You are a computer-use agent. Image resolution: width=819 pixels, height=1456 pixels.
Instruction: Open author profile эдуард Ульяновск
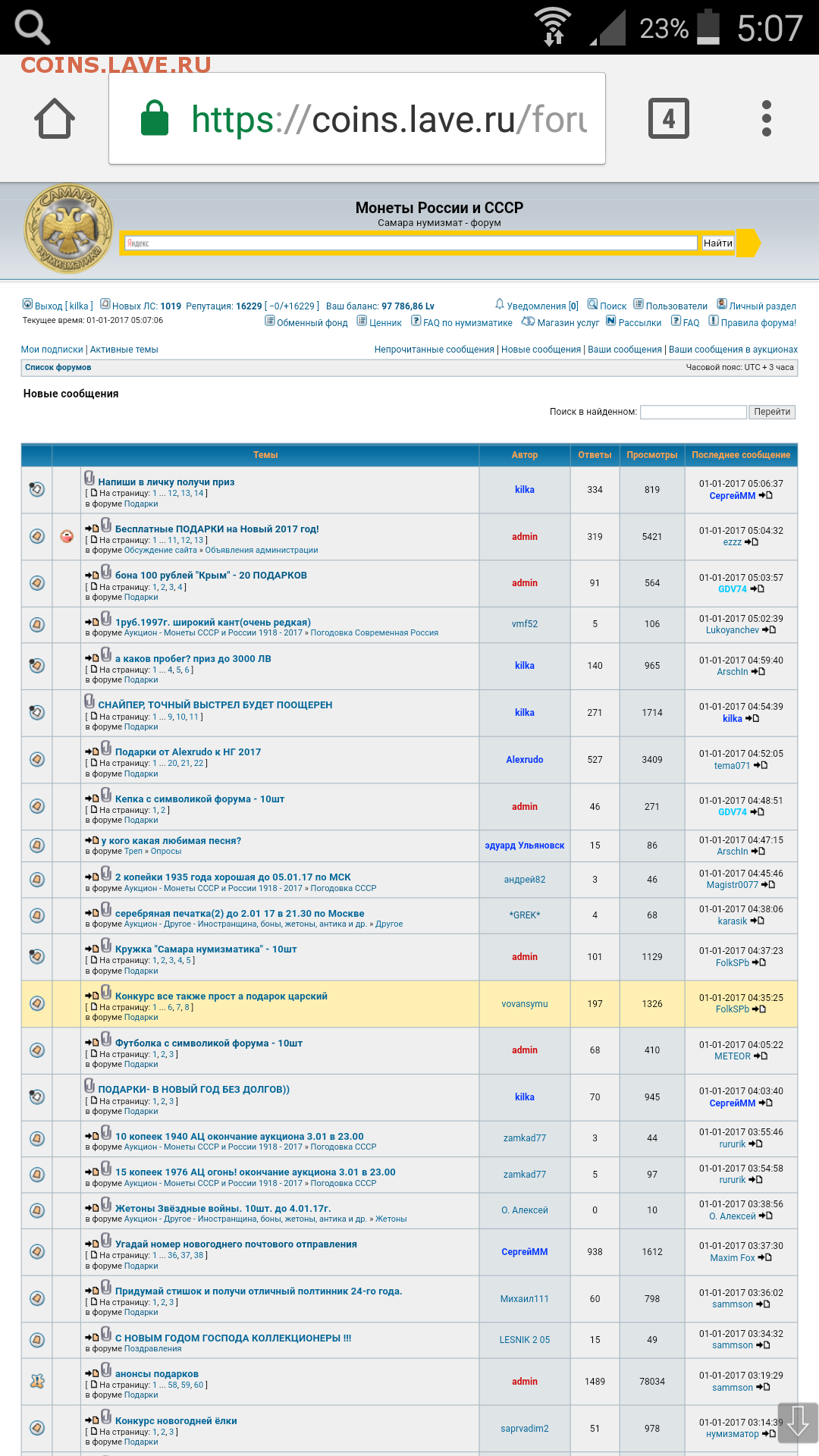point(525,846)
